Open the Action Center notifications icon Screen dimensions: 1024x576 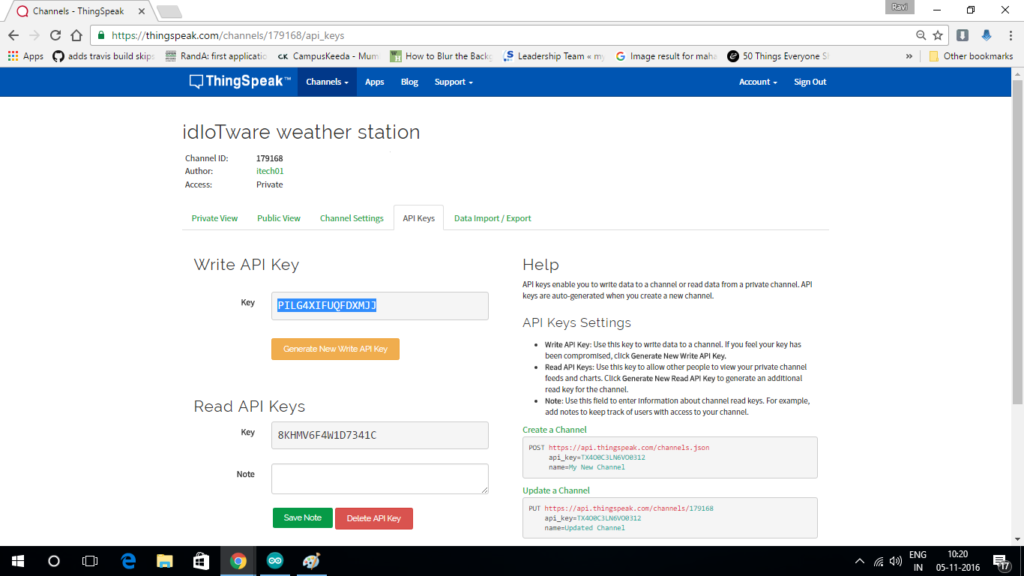coord(1001,562)
